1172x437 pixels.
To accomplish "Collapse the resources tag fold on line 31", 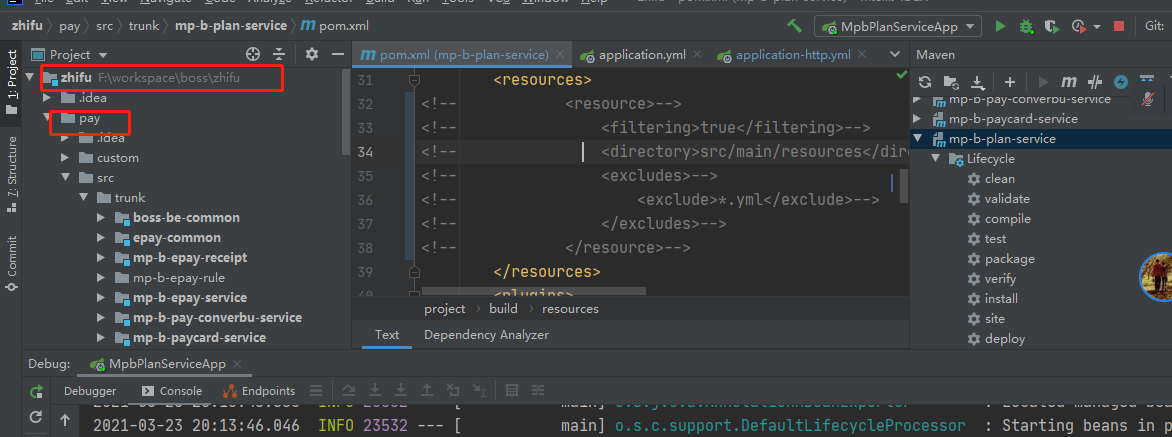I will pos(415,79).
